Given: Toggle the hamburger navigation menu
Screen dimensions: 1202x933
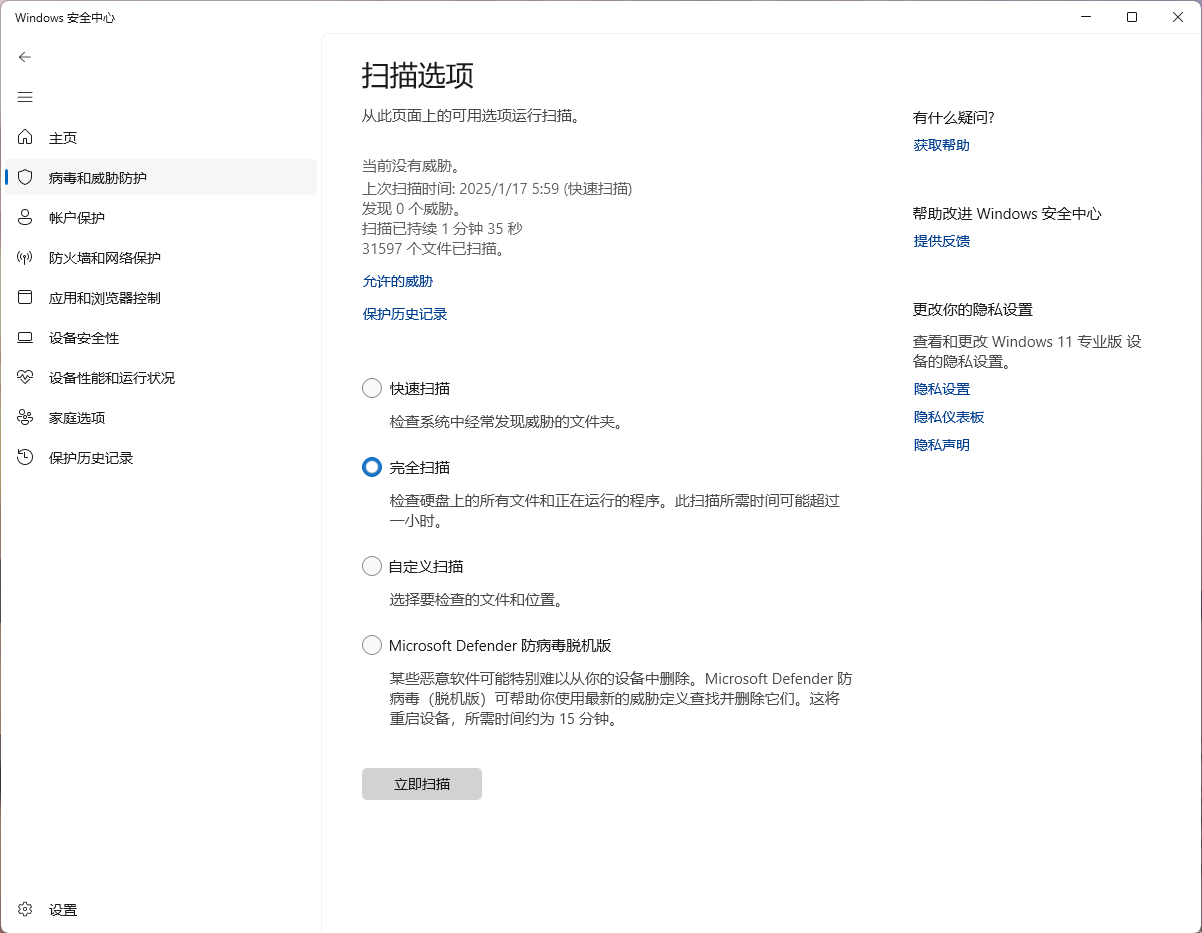Looking at the screenshot, I should click(x=25, y=97).
